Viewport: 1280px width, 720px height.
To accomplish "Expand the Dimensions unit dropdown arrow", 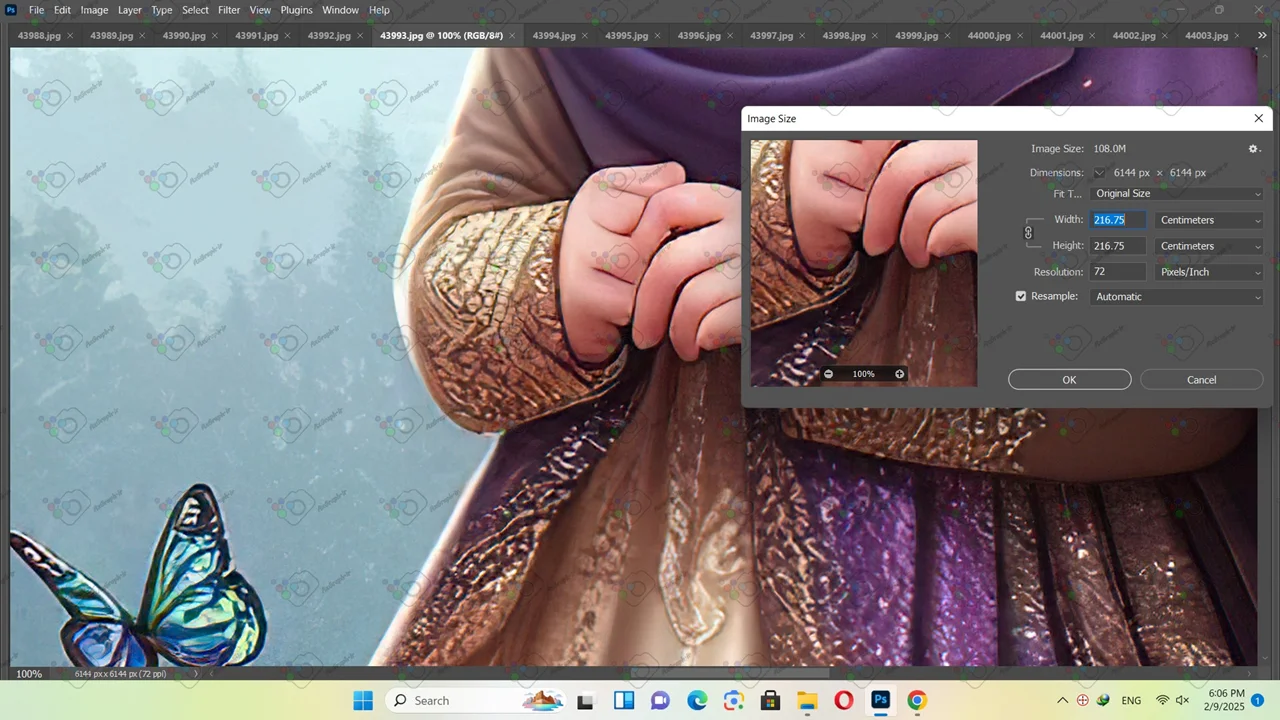I will (1099, 173).
